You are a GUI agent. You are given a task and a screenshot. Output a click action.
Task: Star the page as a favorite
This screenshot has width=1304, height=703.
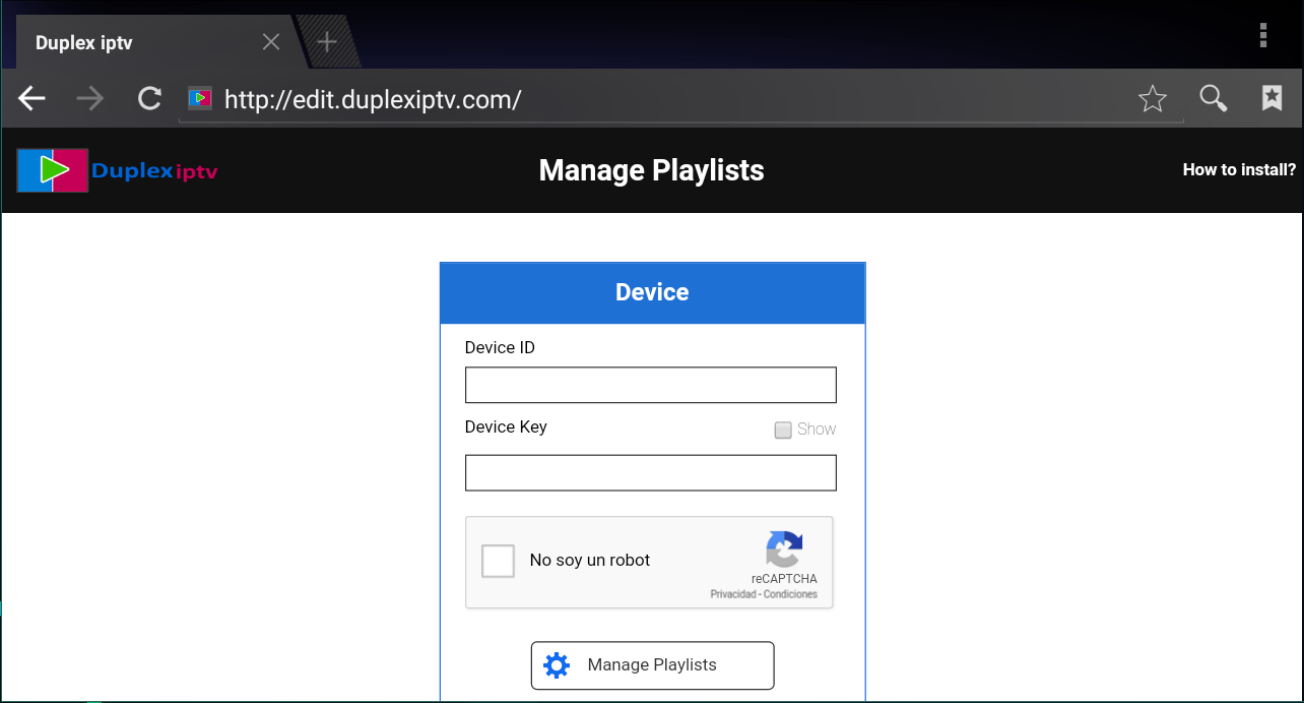(1153, 98)
